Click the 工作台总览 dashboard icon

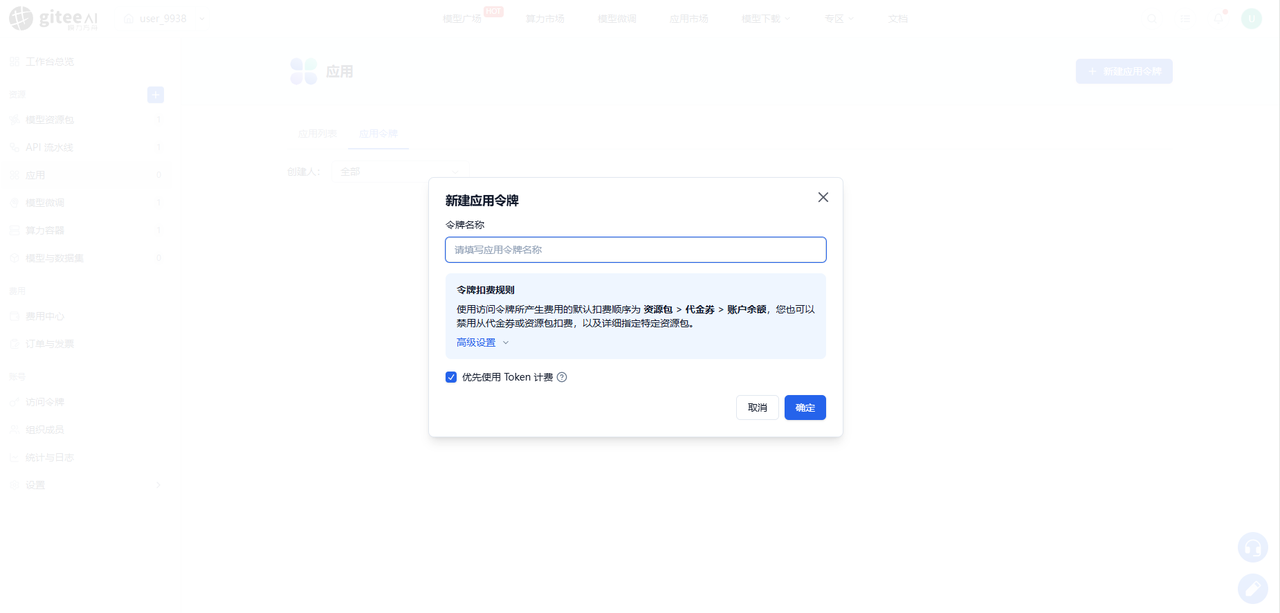tap(14, 62)
